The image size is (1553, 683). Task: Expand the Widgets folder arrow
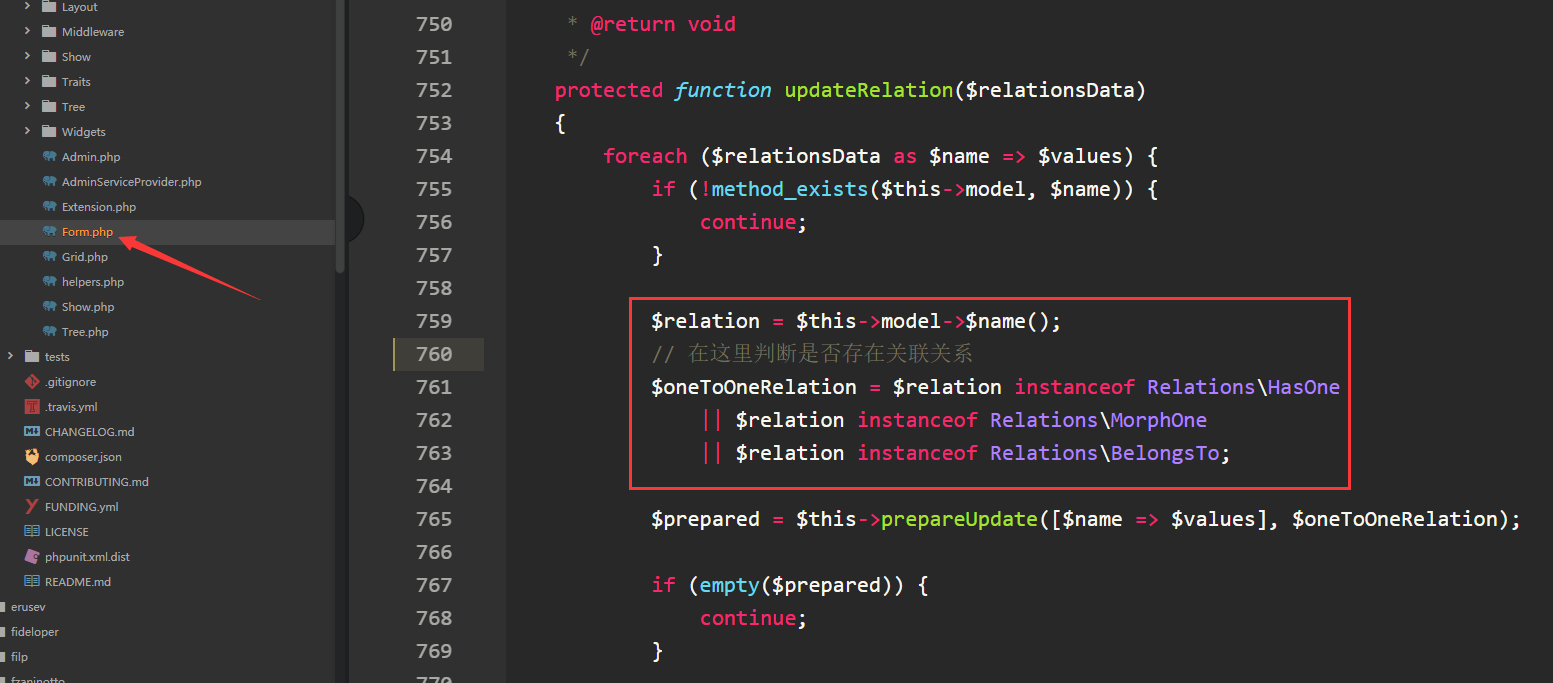27,132
